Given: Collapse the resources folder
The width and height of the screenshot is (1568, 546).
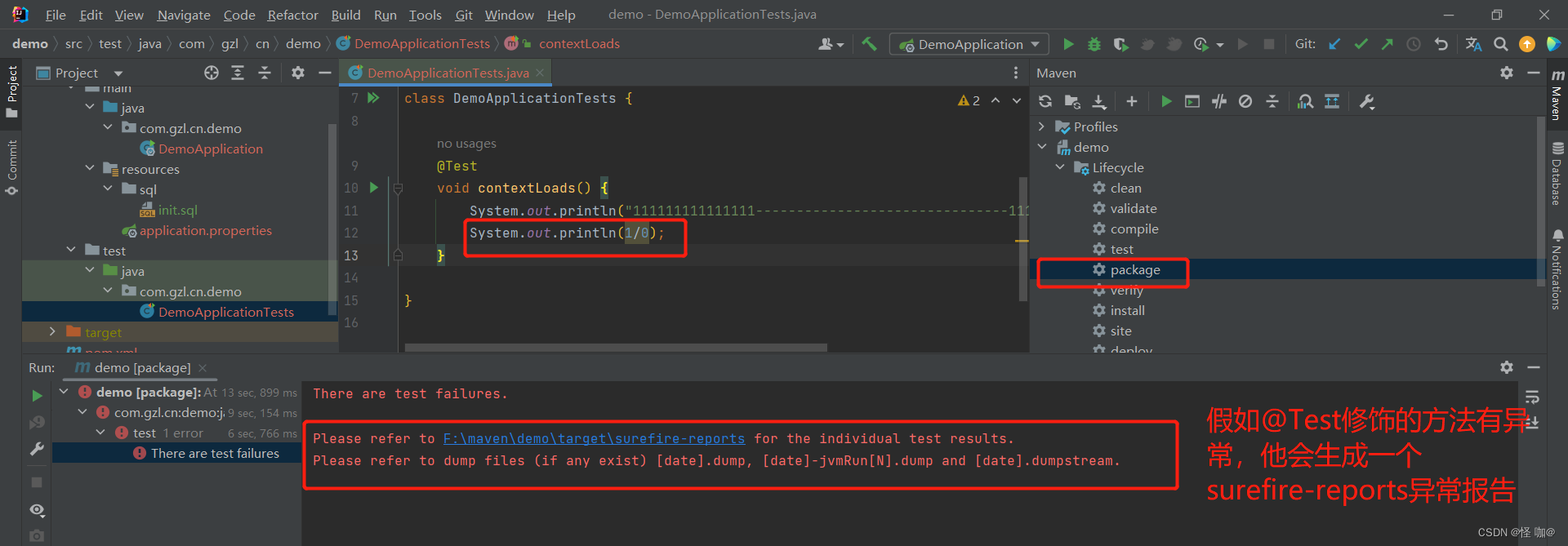Looking at the screenshot, I should (90, 168).
